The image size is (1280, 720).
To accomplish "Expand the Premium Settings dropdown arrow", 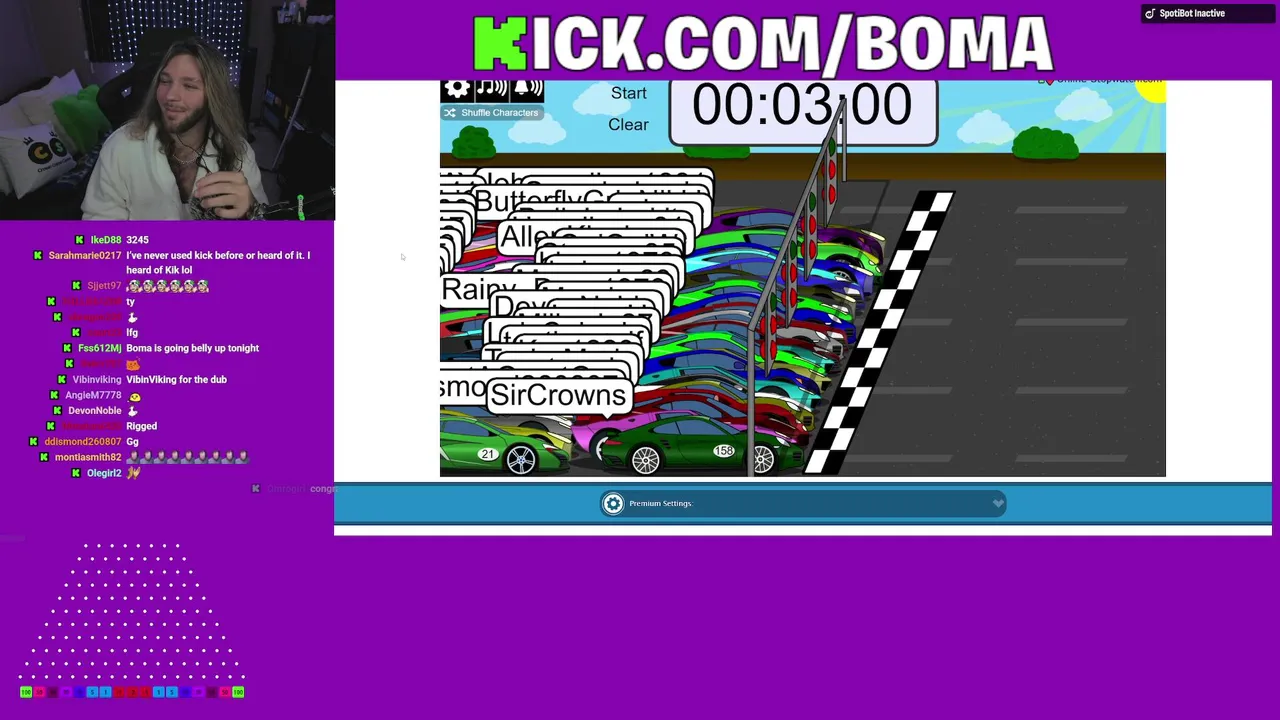I will (x=997, y=504).
